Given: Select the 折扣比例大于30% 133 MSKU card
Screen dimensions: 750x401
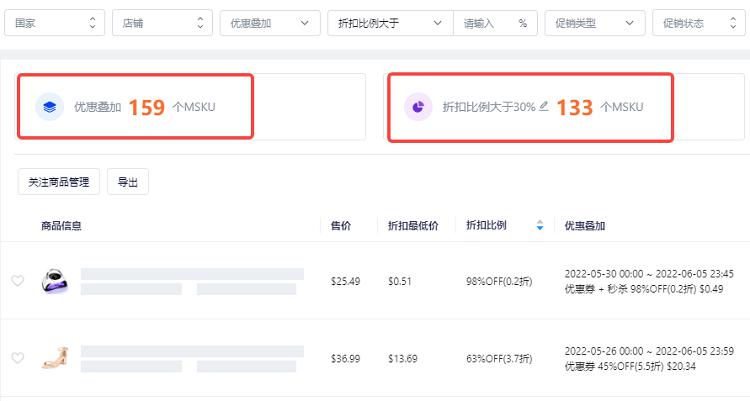Looking at the screenshot, I should pos(530,106).
